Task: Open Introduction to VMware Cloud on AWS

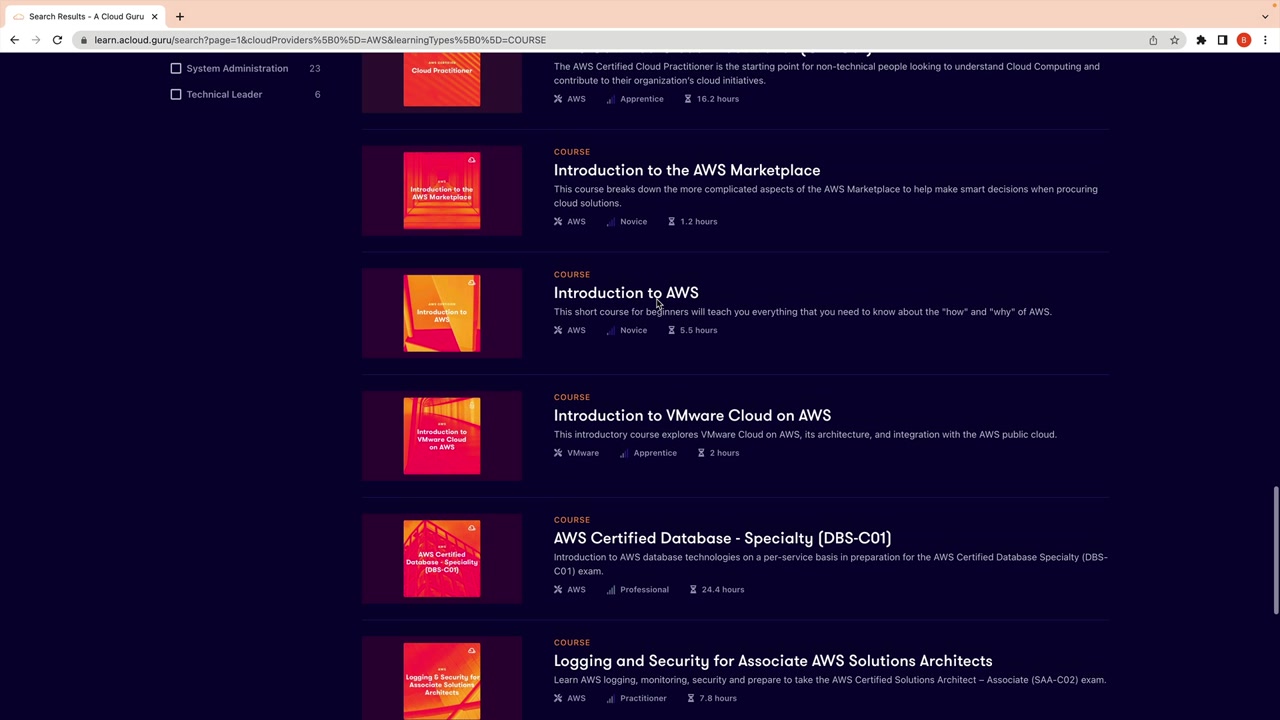Action: (x=692, y=416)
